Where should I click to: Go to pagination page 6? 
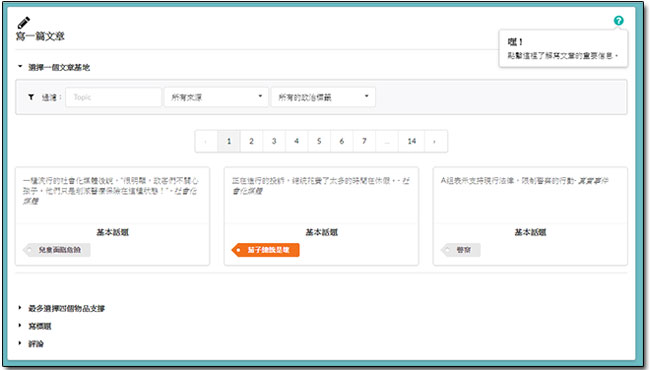pos(342,141)
